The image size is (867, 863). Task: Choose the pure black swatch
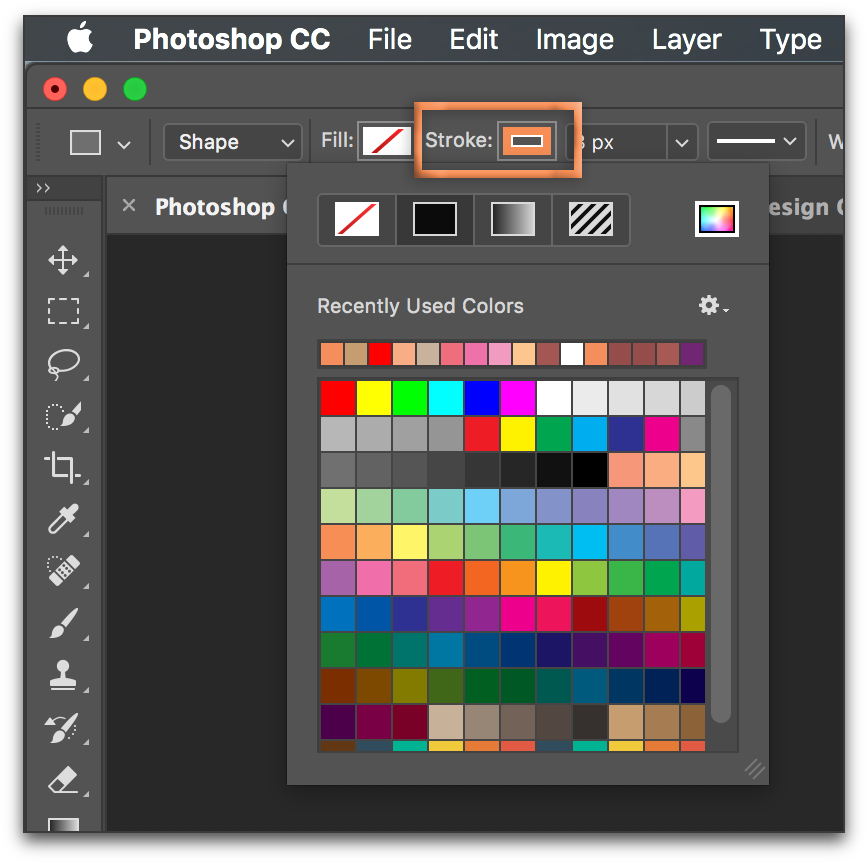[590, 470]
